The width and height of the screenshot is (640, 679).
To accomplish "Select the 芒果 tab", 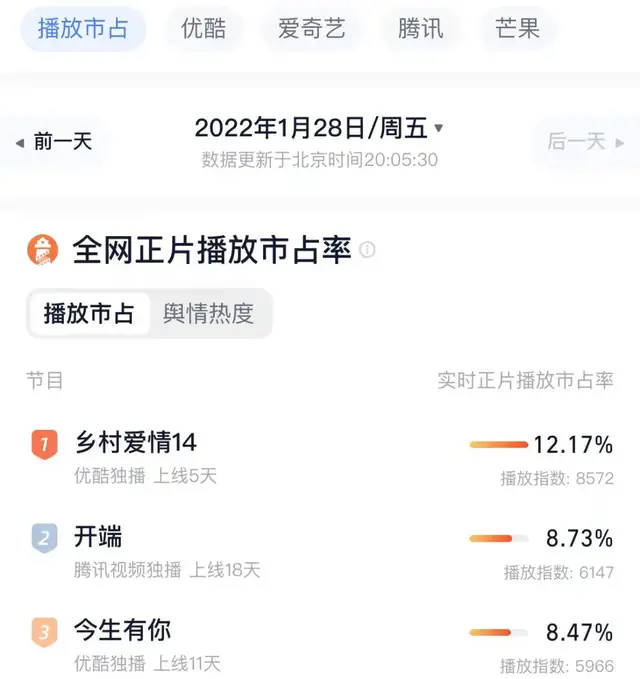I will tap(517, 29).
